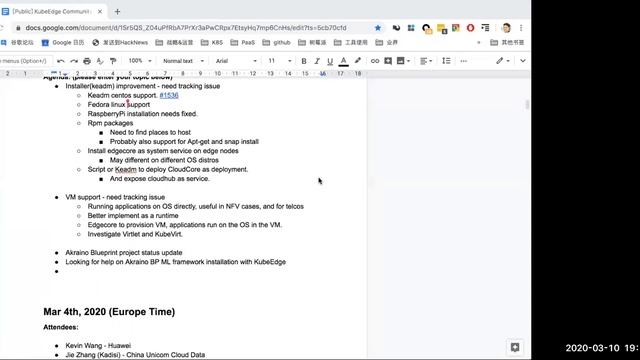Click the search menus field
The image size is (640, 360).
pyautogui.click(x=25, y=61)
